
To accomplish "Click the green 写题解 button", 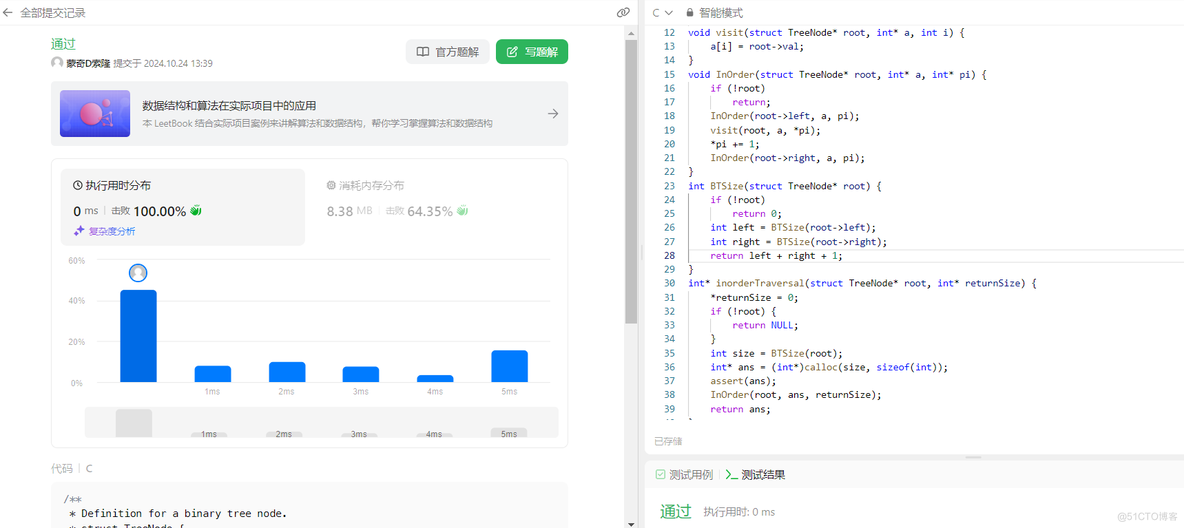I will [x=532, y=51].
